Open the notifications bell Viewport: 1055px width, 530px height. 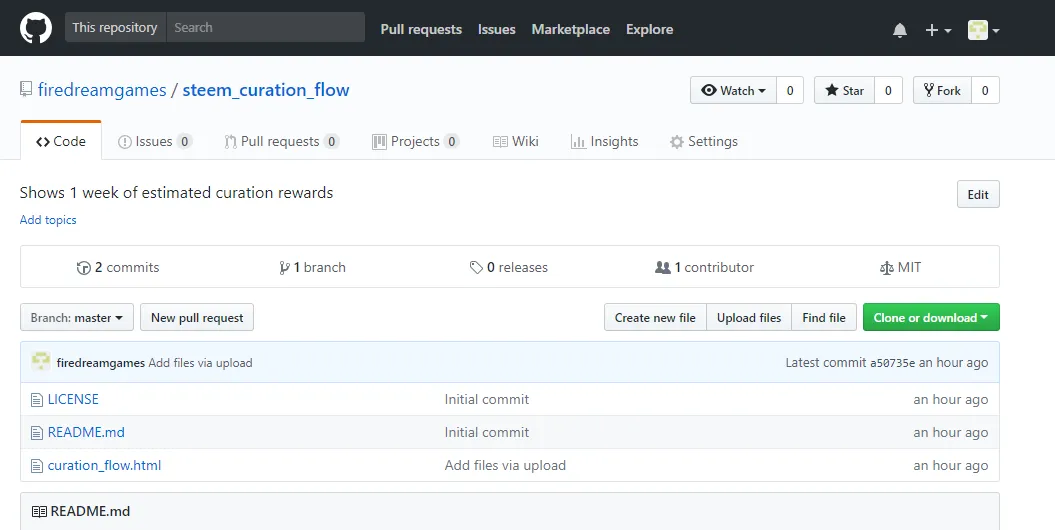(900, 30)
